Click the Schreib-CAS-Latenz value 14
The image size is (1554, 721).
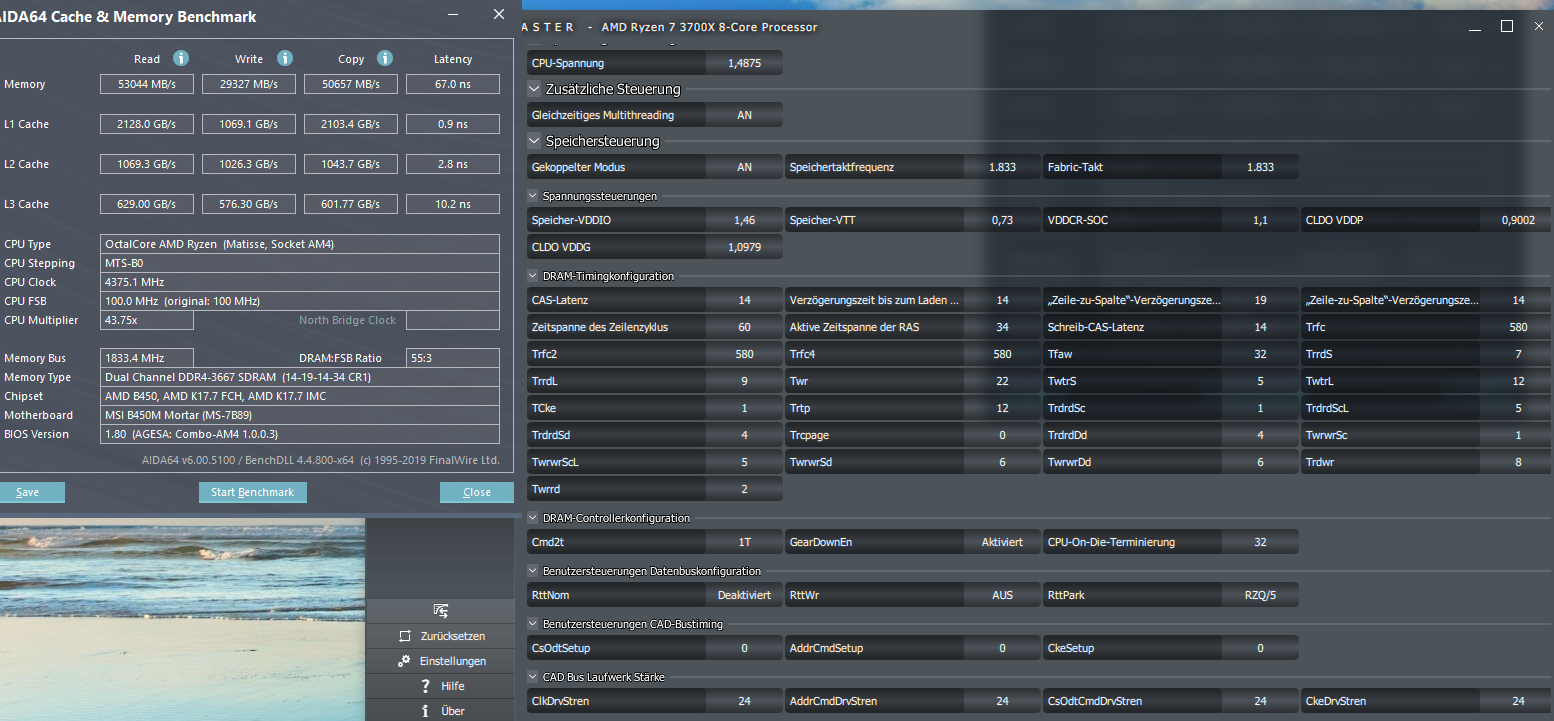click(1260, 327)
